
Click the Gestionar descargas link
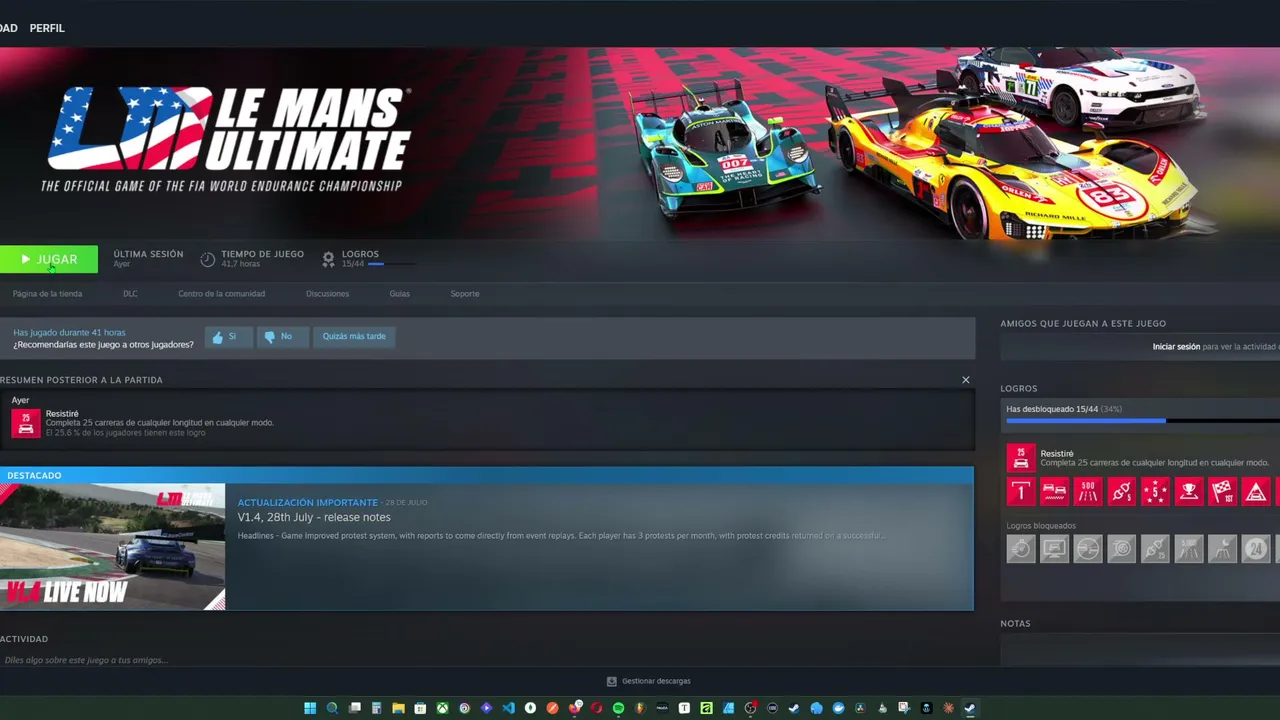(649, 681)
